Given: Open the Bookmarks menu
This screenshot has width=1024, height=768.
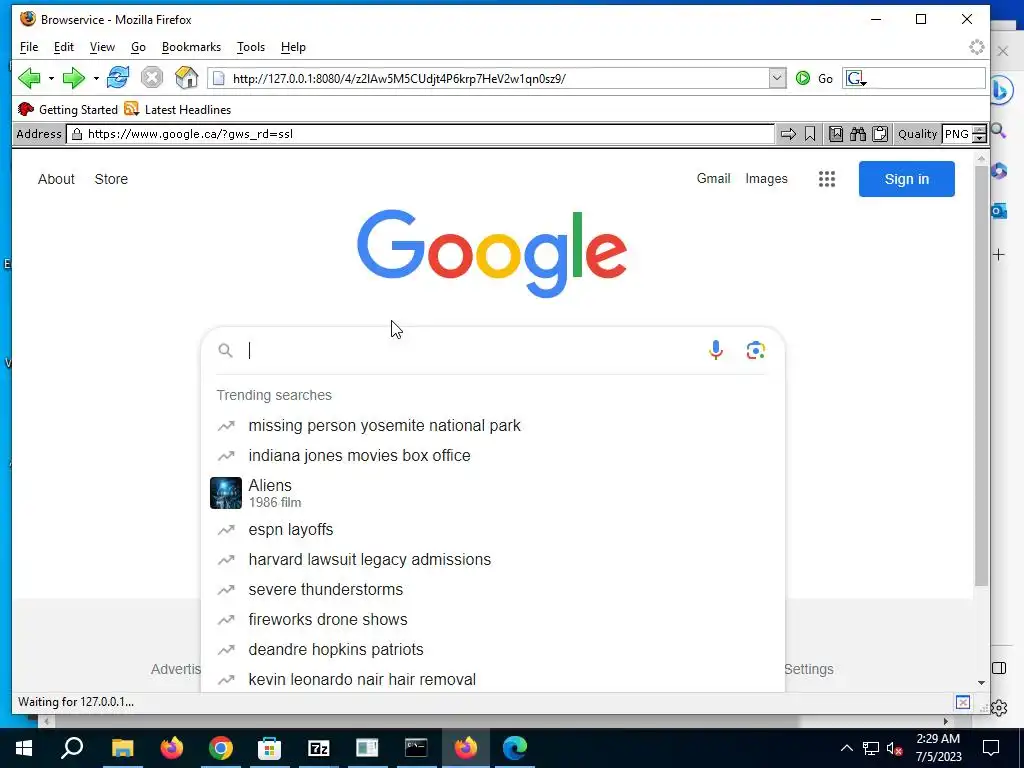Looking at the screenshot, I should coord(191,47).
